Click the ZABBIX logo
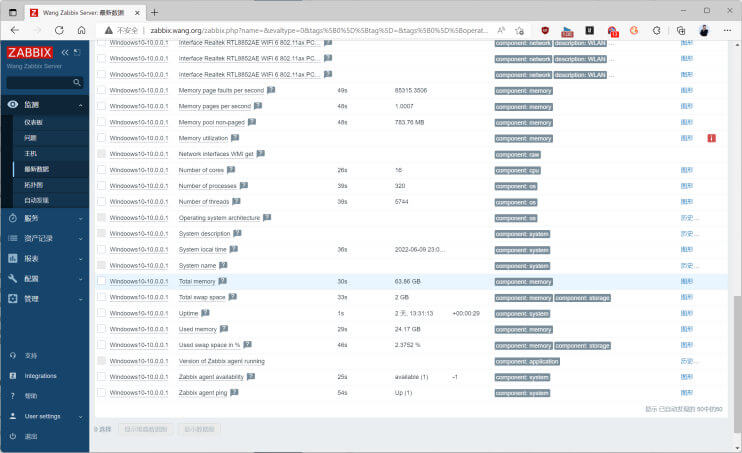Screen dimensions: 742x453 [29, 53]
